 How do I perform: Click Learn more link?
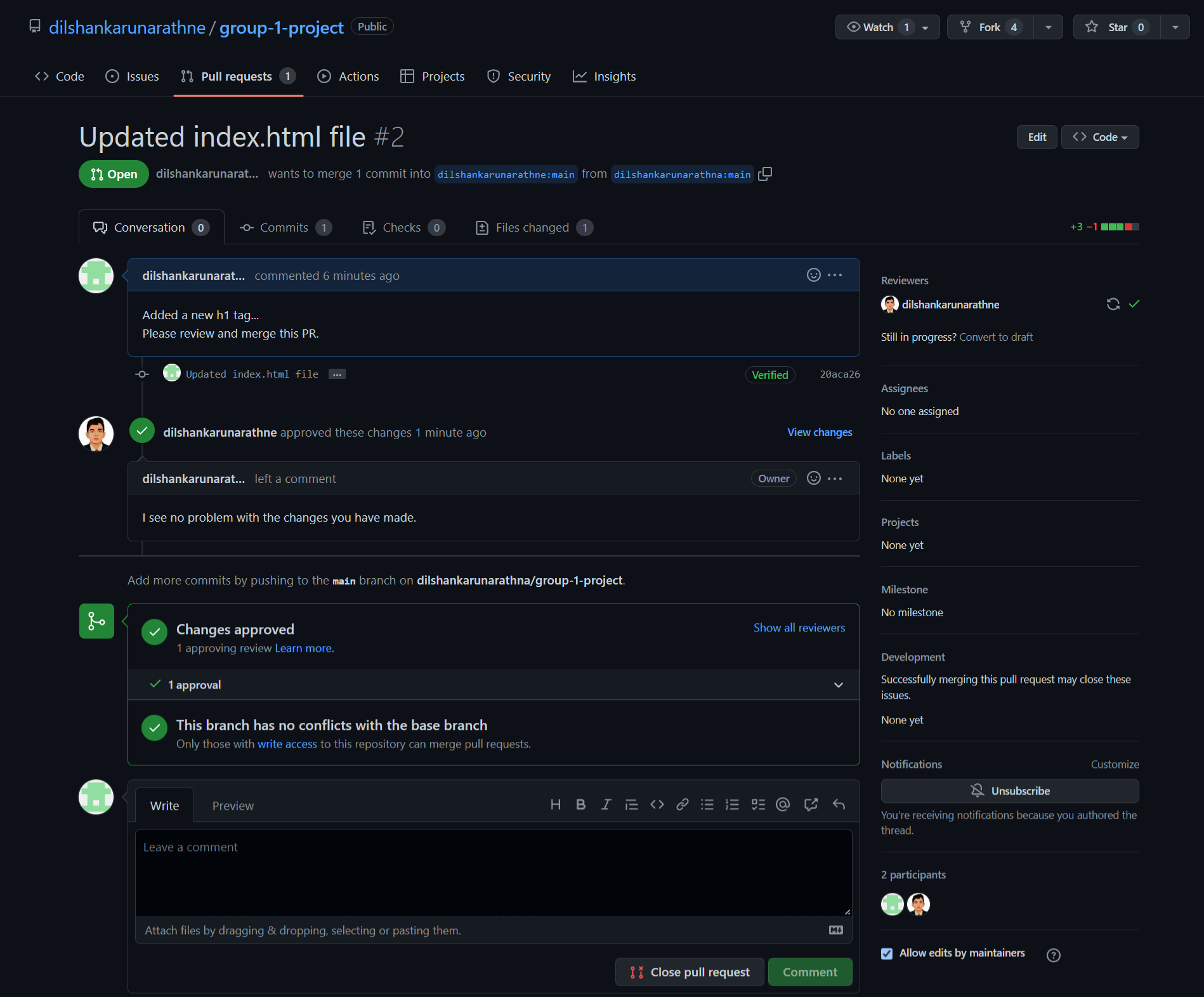click(x=304, y=648)
